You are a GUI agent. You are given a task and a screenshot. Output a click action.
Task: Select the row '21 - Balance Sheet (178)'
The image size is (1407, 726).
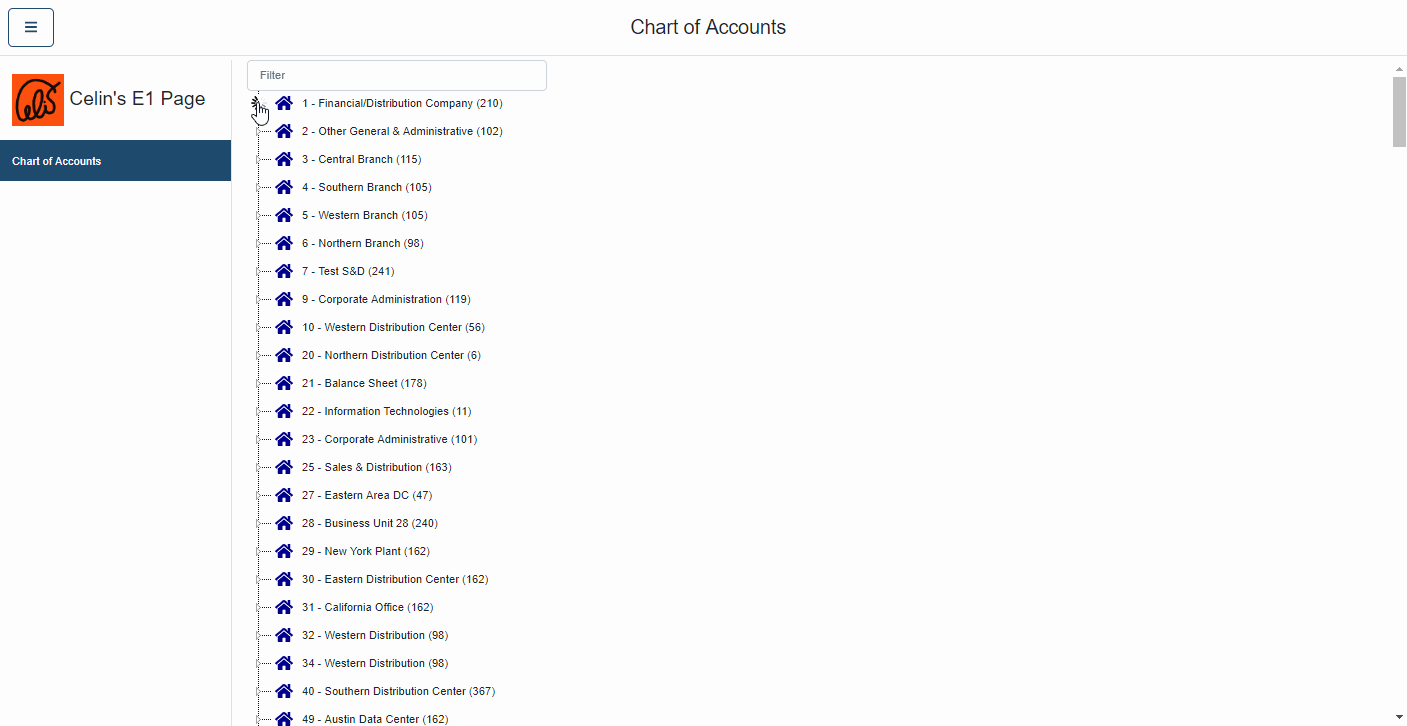tap(364, 383)
